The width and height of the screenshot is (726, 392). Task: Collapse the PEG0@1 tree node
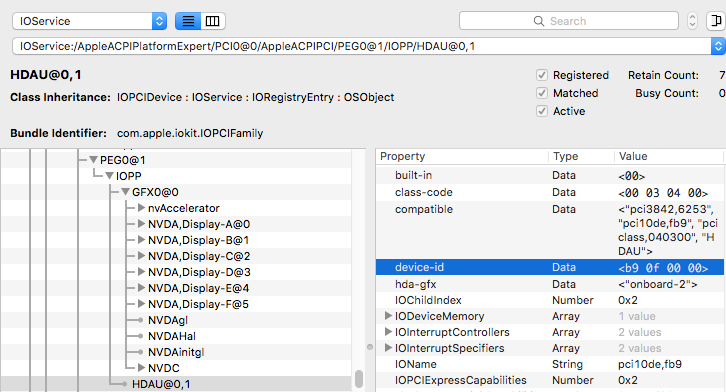(94, 160)
